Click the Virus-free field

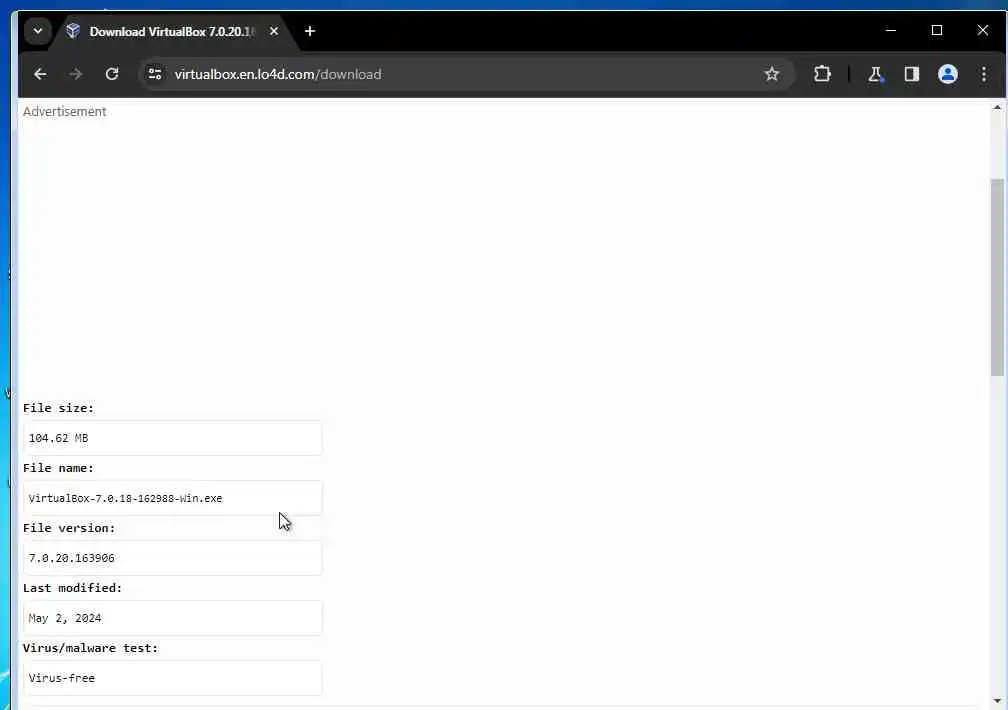click(172, 678)
